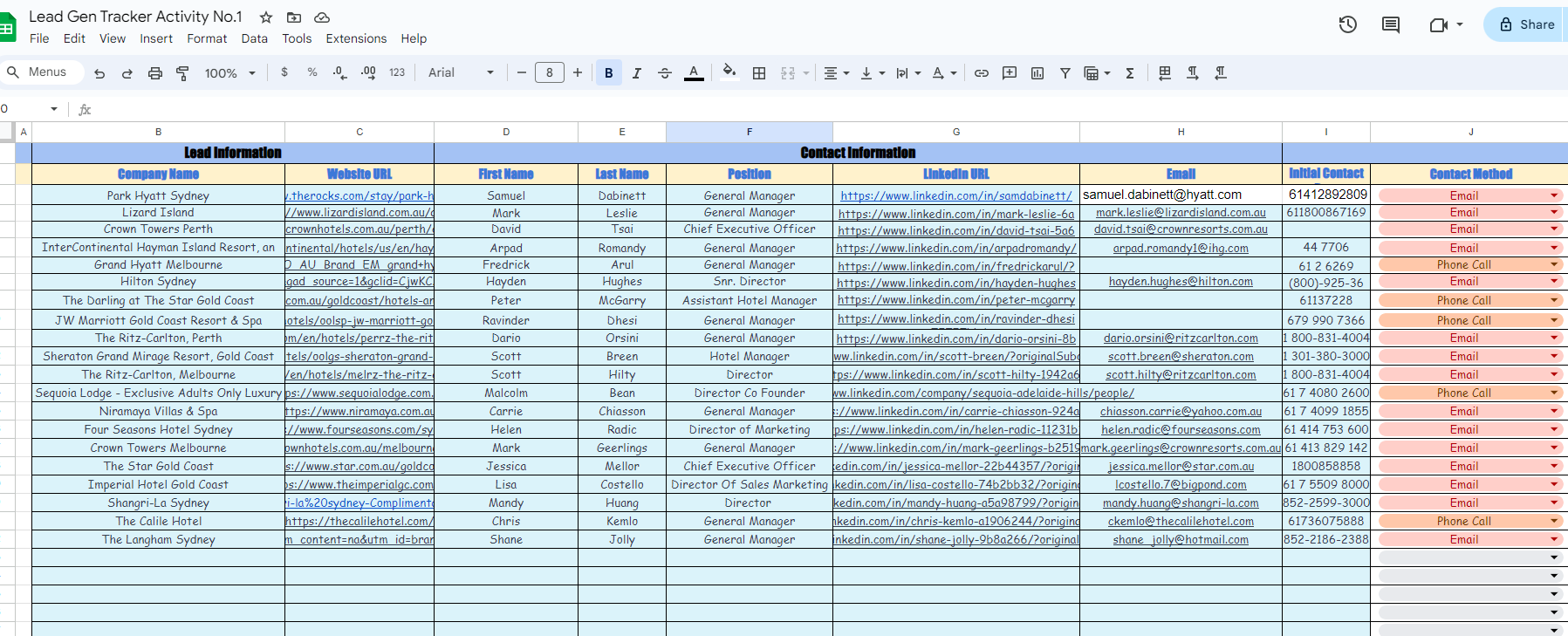The image size is (1568, 636).
Task: Open version history clock icon
Action: 1348,24
